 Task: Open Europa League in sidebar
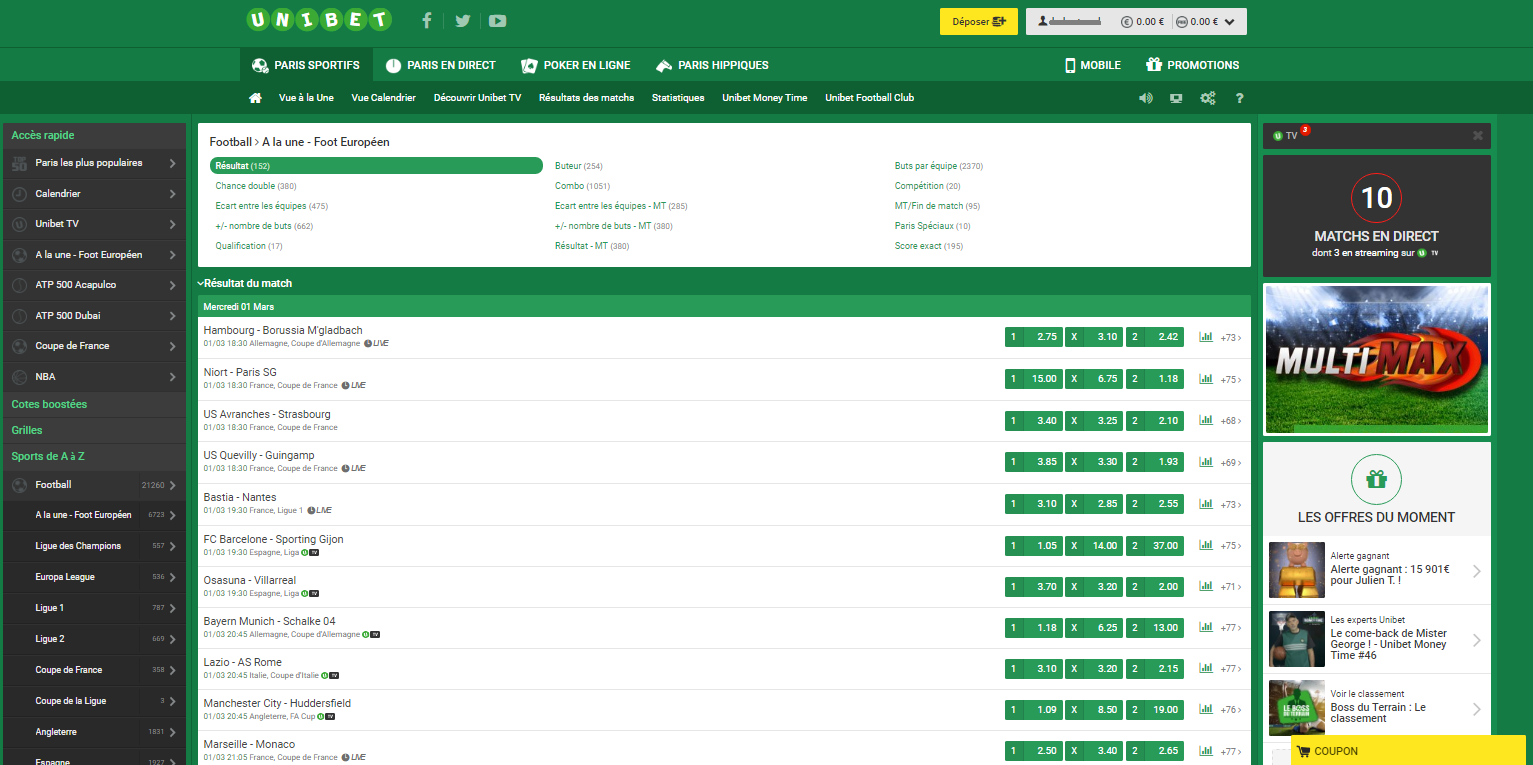pyautogui.click(x=94, y=577)
